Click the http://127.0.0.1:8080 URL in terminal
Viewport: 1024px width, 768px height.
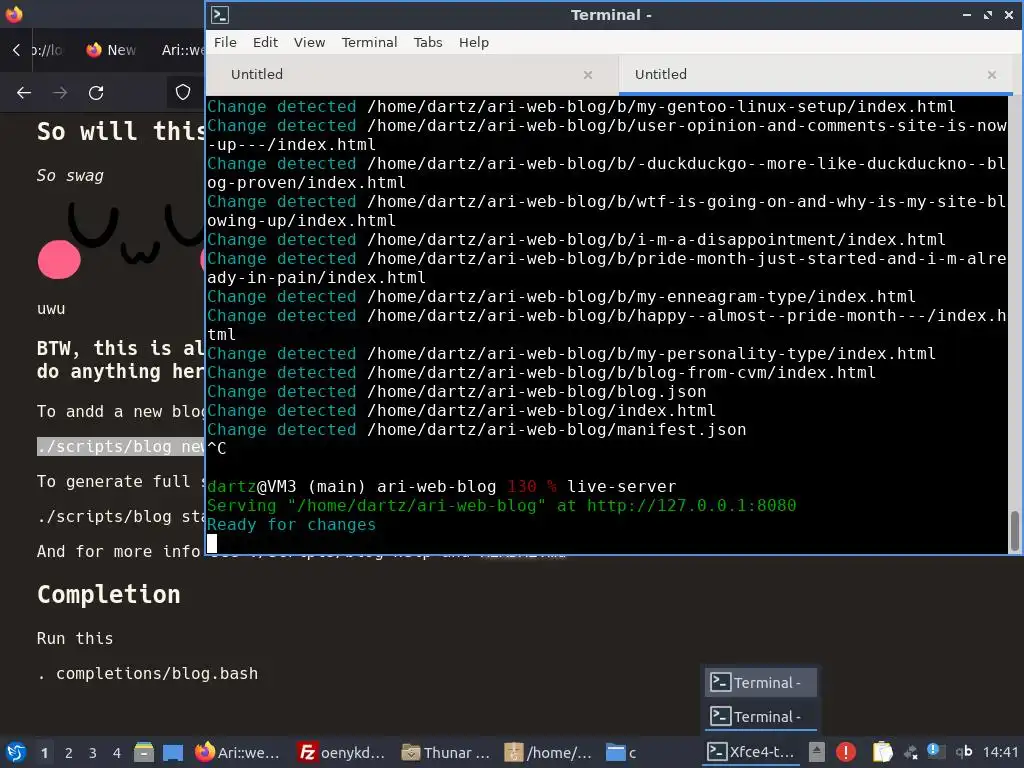click(x=691, y=505)
